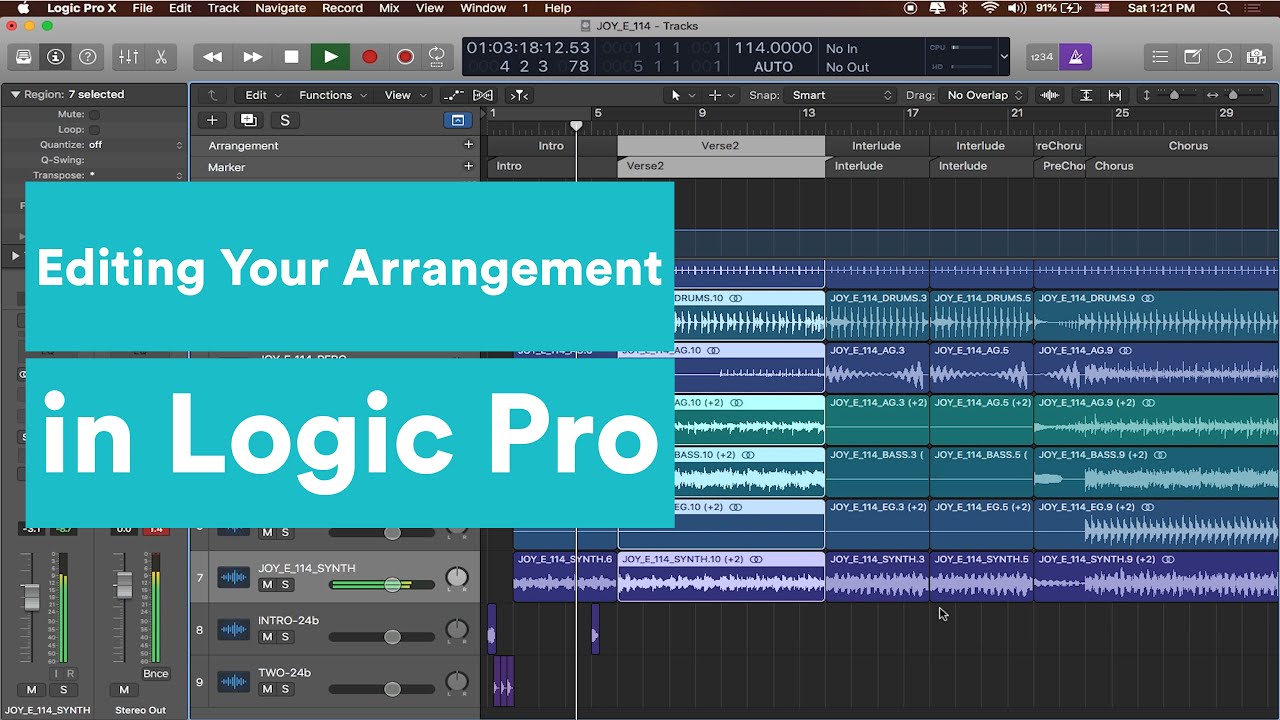Open the Note Pads button
The height and width of the screenshot is (720, 1280).
[1192, 57]
